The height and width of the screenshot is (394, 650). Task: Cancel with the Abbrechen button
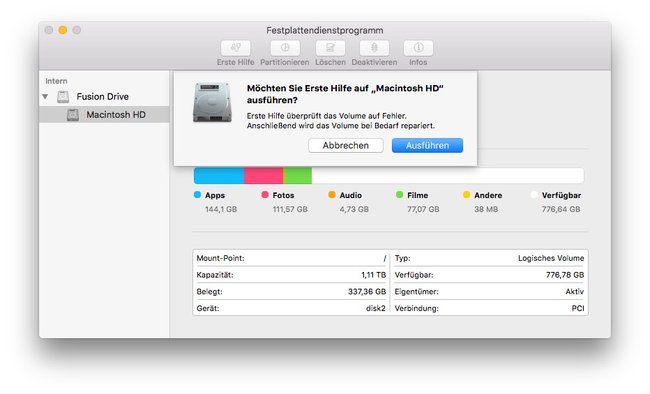coord(346,146)
